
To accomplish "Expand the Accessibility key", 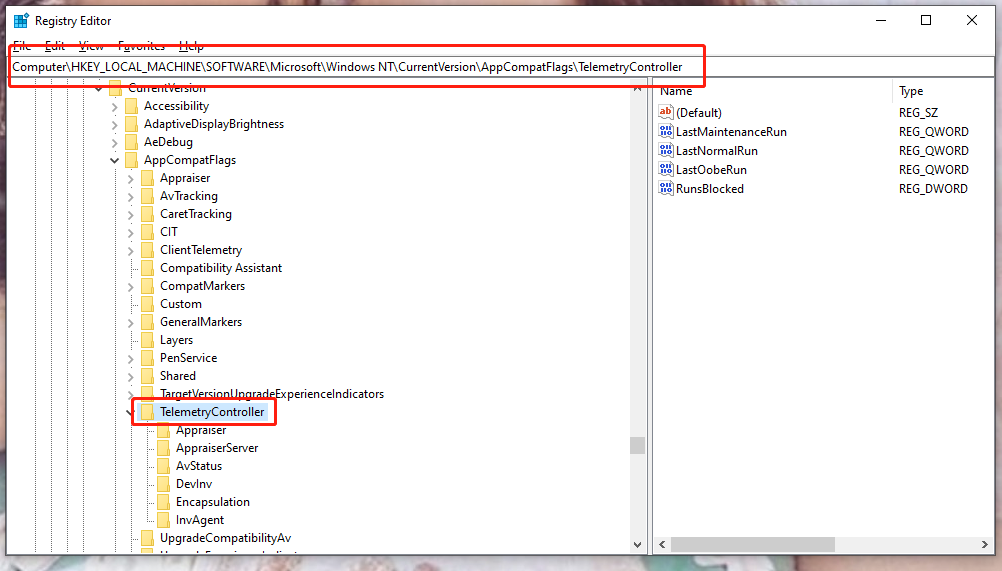I will 115,107.
